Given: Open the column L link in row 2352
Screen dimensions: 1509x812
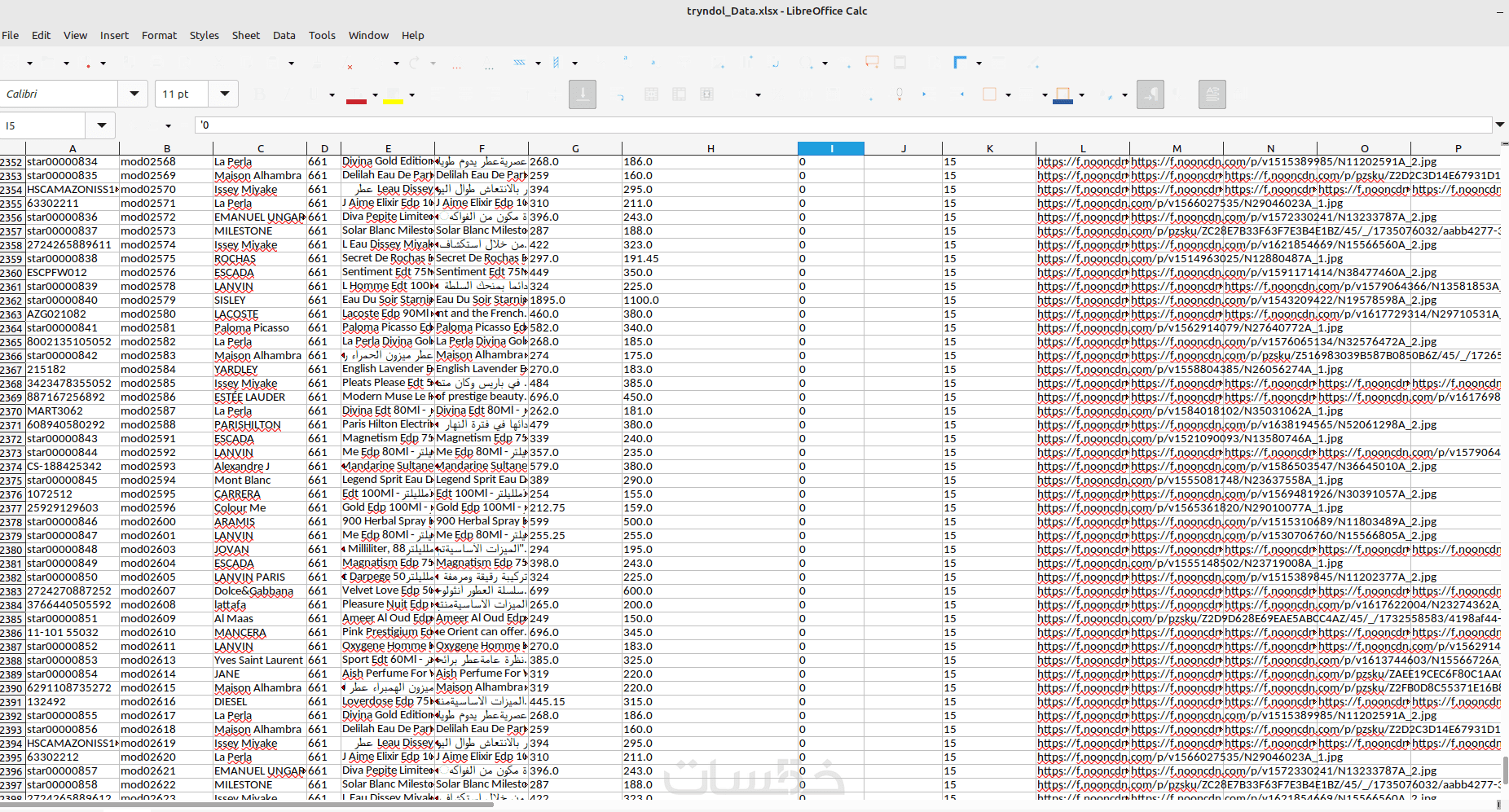Looking at the screenshot, I should pyautogui.click(x=1083, y=162).
